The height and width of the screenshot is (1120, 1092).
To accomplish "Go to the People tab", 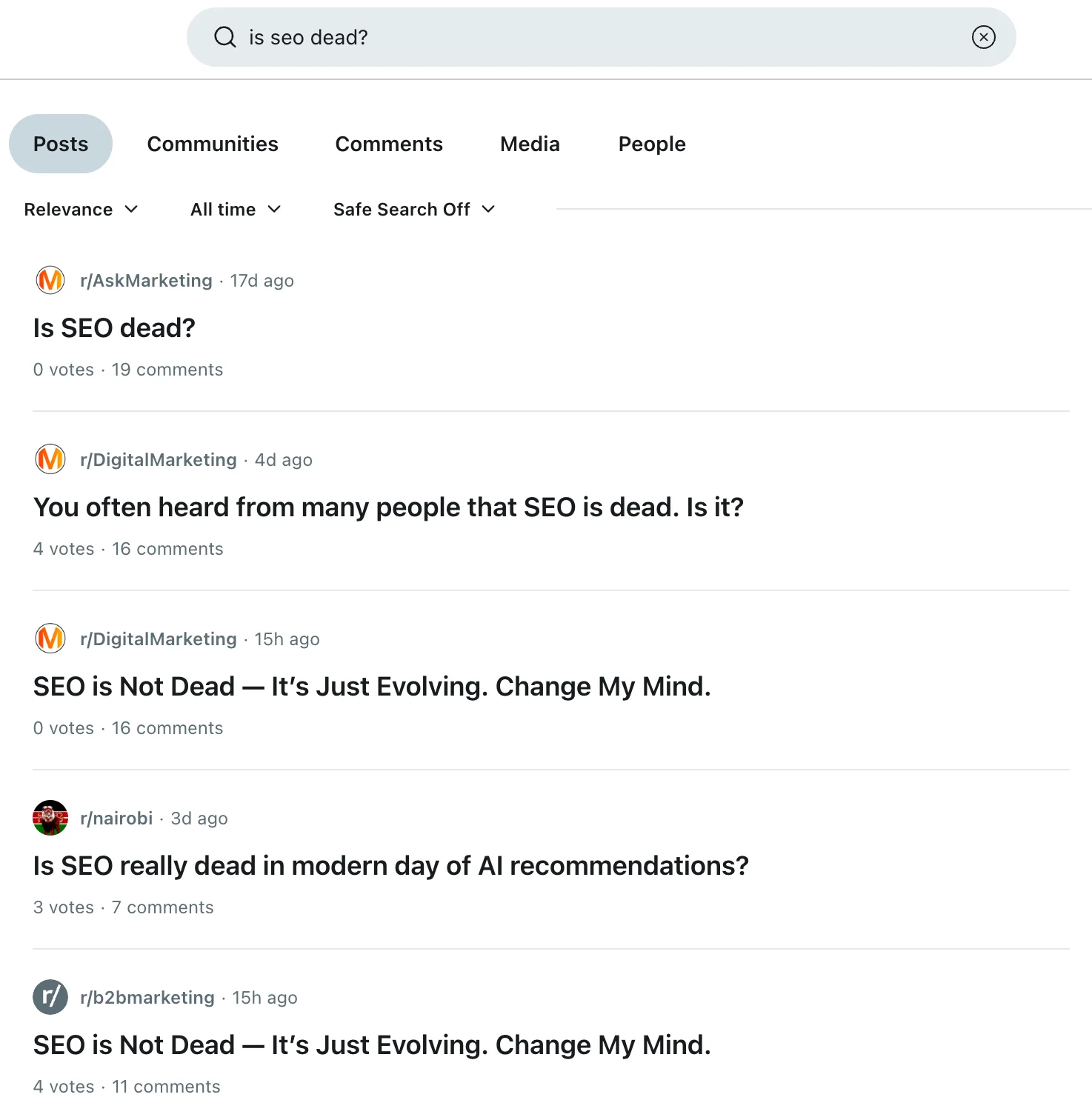I will 652,144.
